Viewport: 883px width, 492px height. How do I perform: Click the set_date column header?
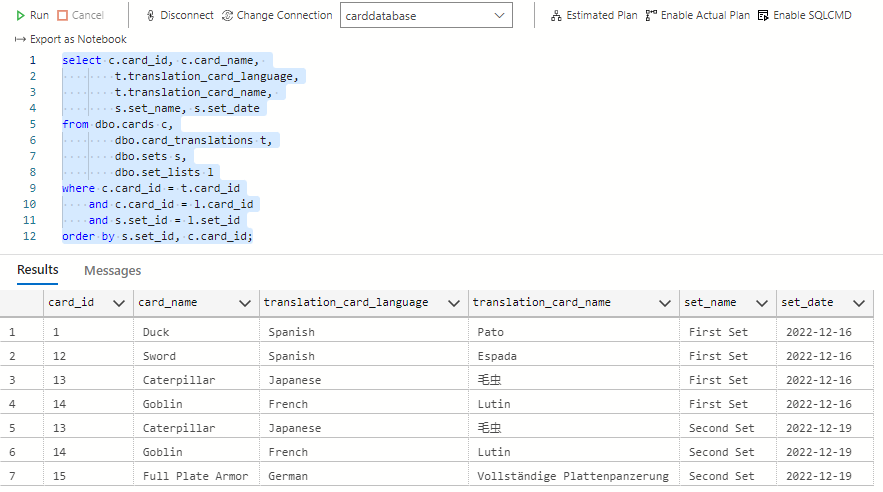pyautogui.click(x=825, y=303)
